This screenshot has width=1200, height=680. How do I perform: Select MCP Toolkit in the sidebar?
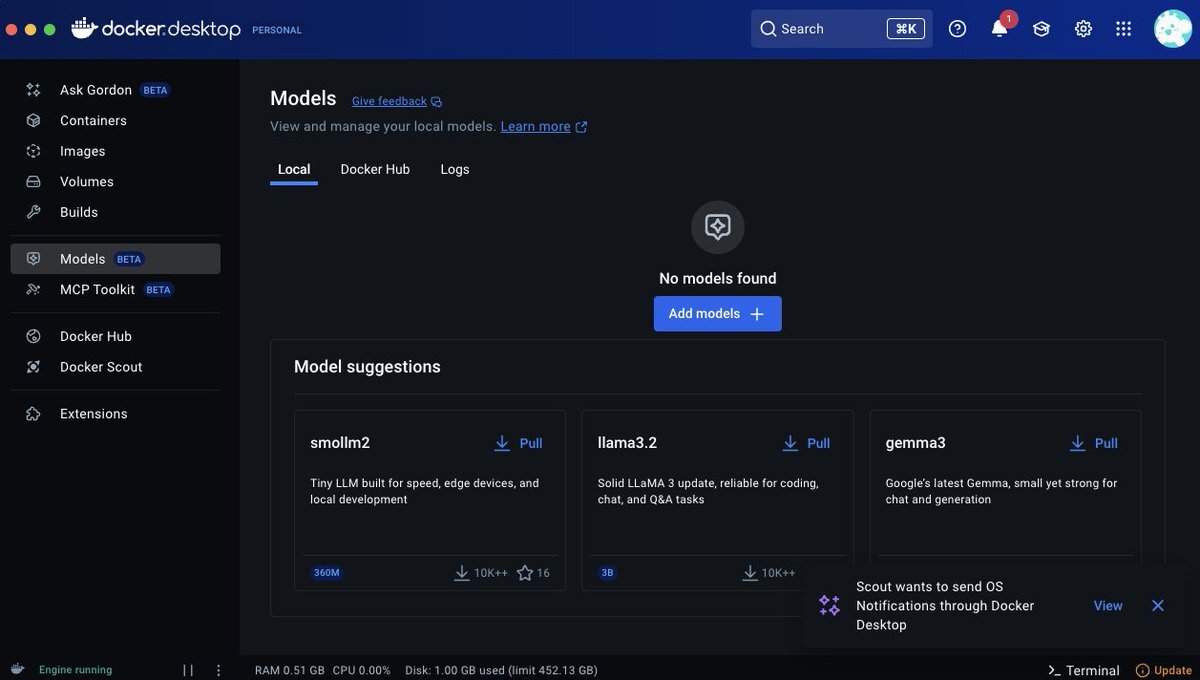[x=115, y=290]
